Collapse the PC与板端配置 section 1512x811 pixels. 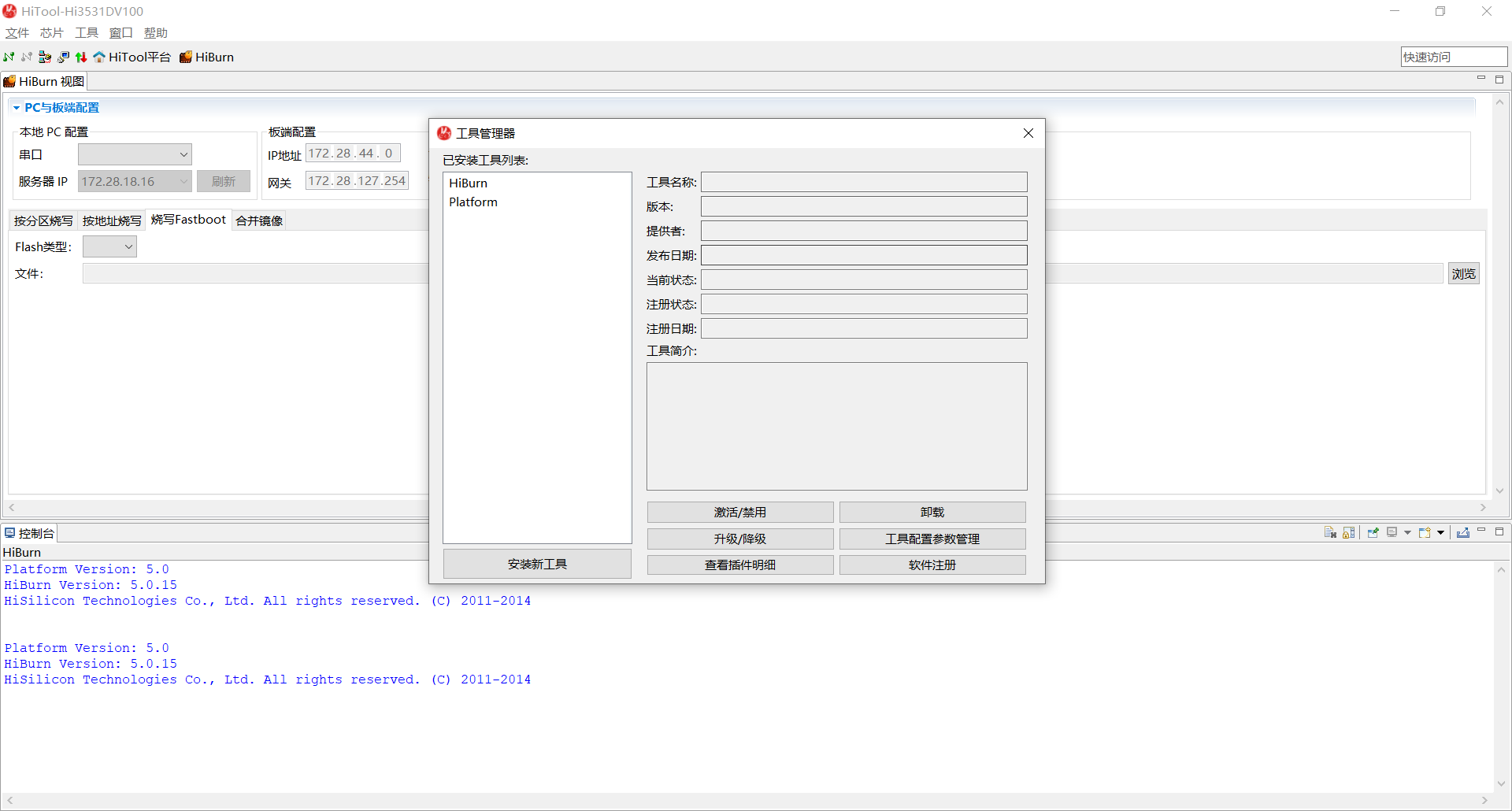17,107
